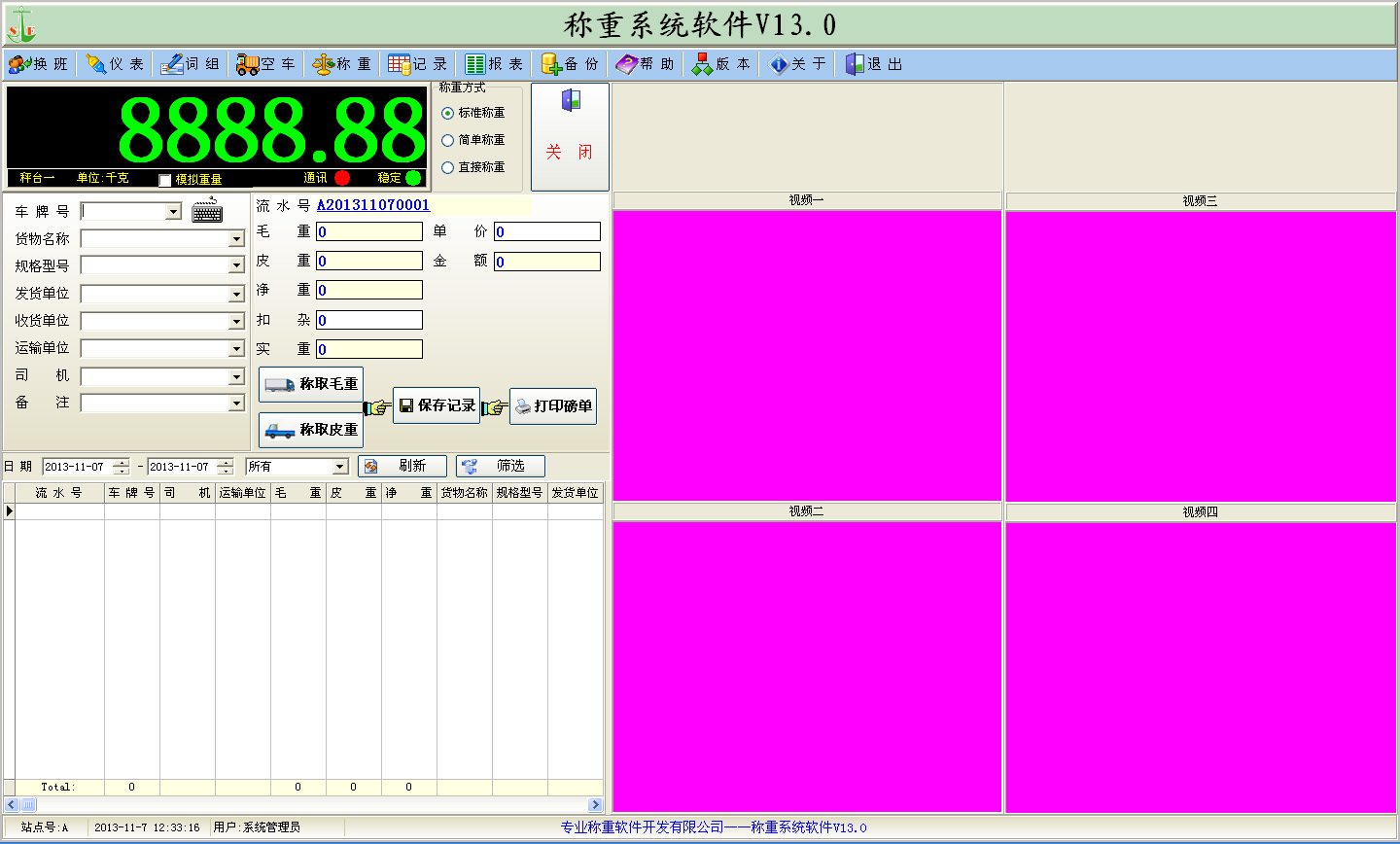The width and height of the screenshot is (1400, 844).
Task: Open the on-screen keyboard icon beside 车牌号
Action: [207, 211]
